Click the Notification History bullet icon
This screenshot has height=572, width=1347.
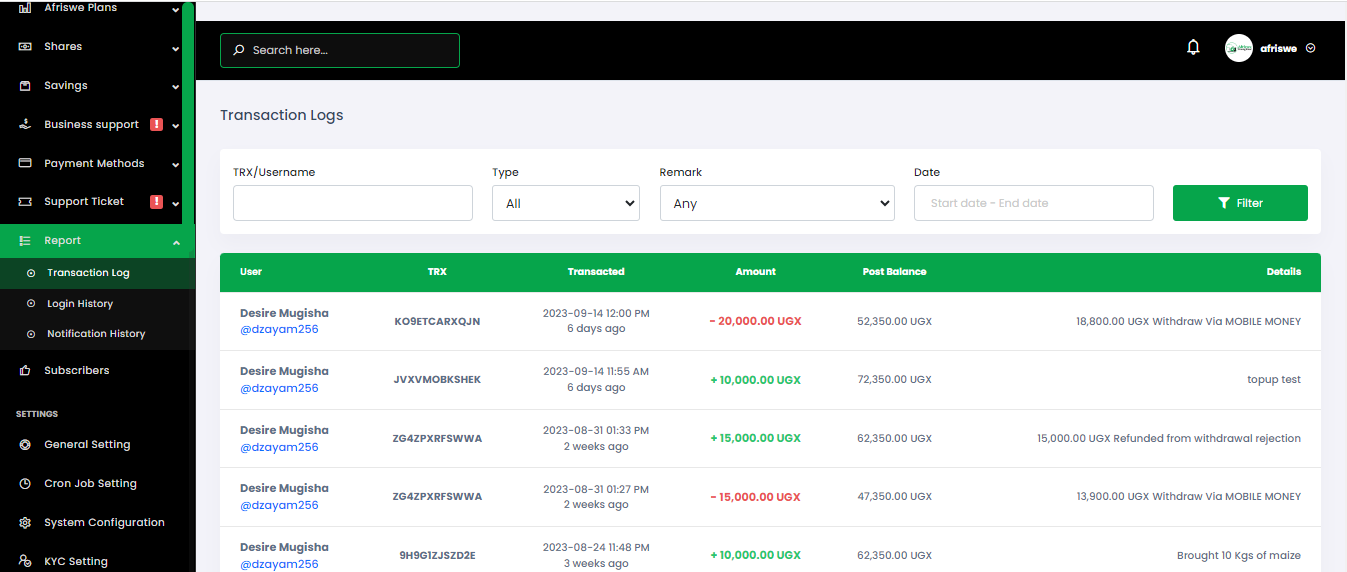(x=31, y=334)
